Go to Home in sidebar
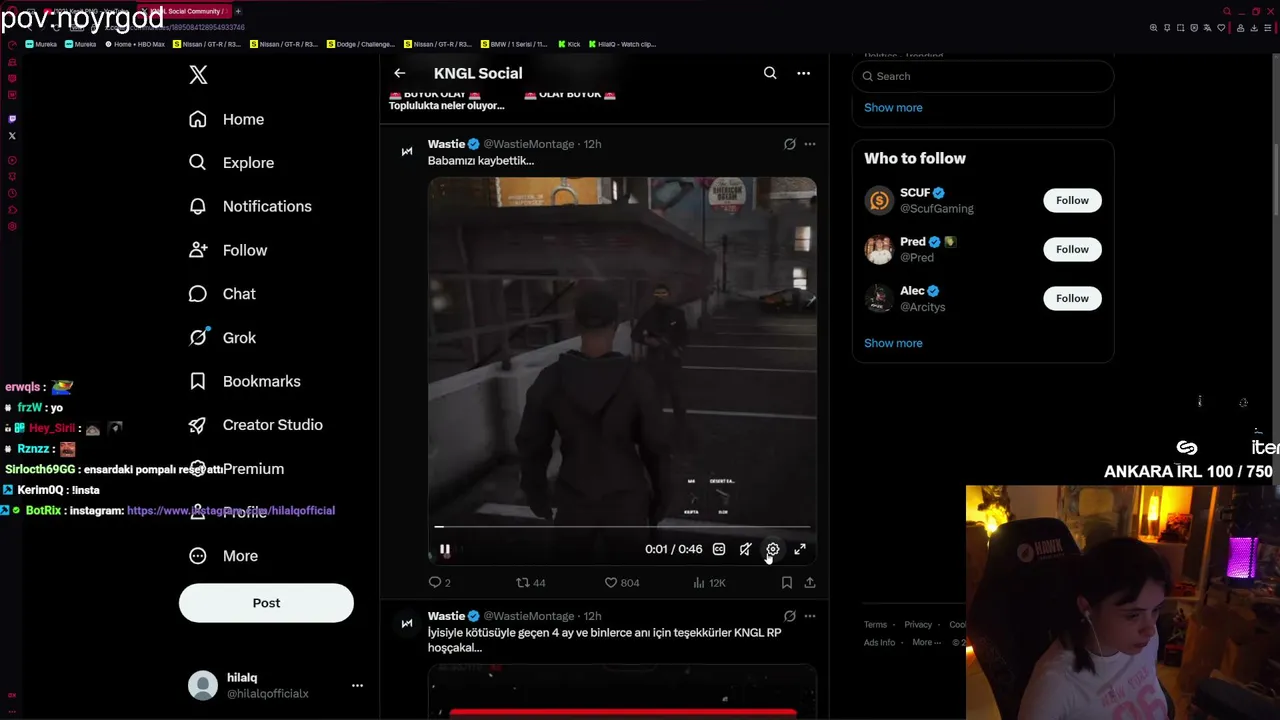Screen dimensions: 1280x720 (227, 119)
